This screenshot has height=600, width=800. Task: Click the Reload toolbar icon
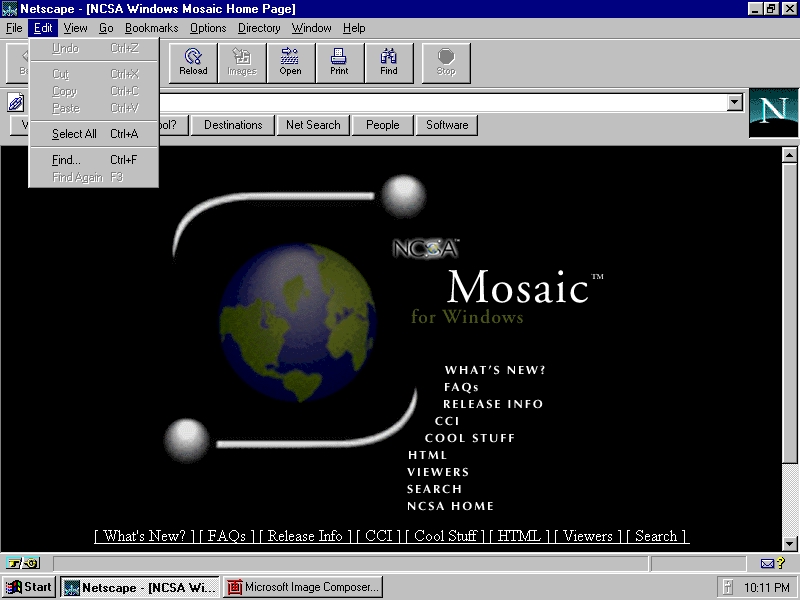[193, 62]
